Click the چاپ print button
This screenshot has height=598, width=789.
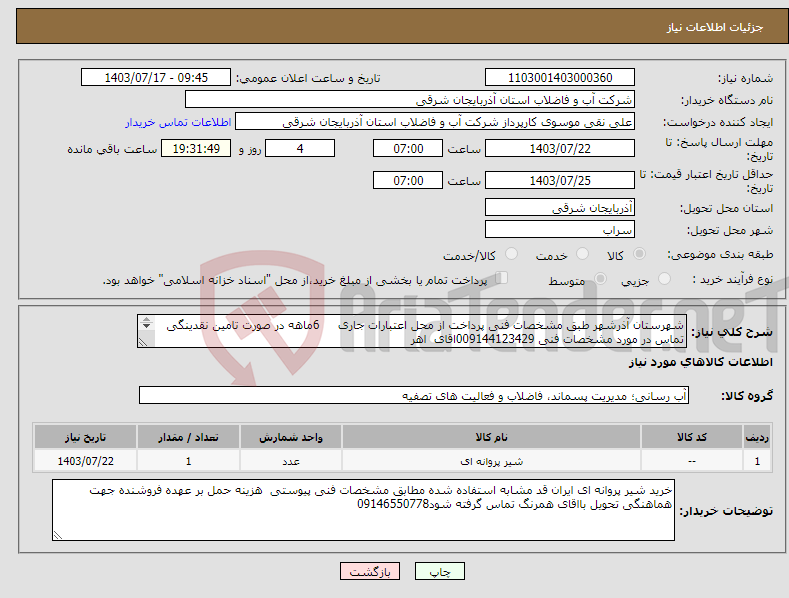coord(440,571)
